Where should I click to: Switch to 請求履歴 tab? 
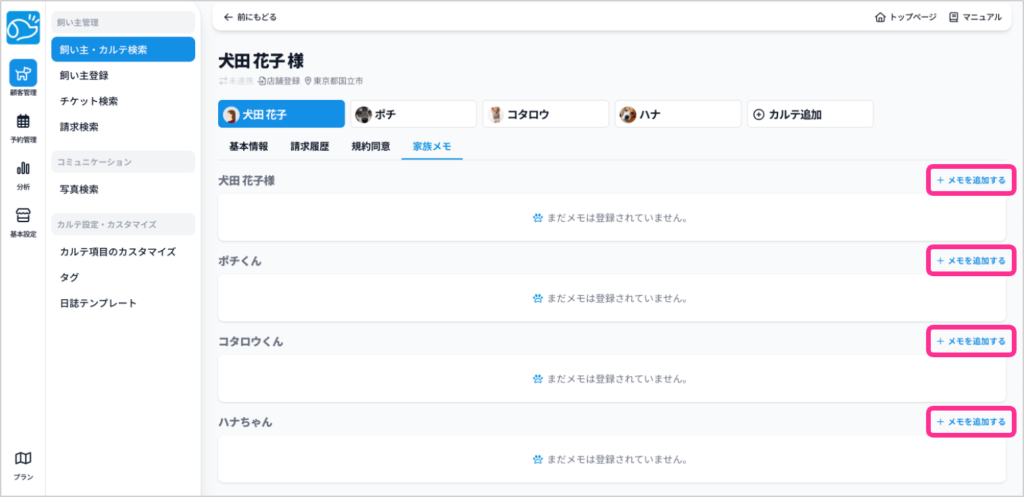click(309, 146)
